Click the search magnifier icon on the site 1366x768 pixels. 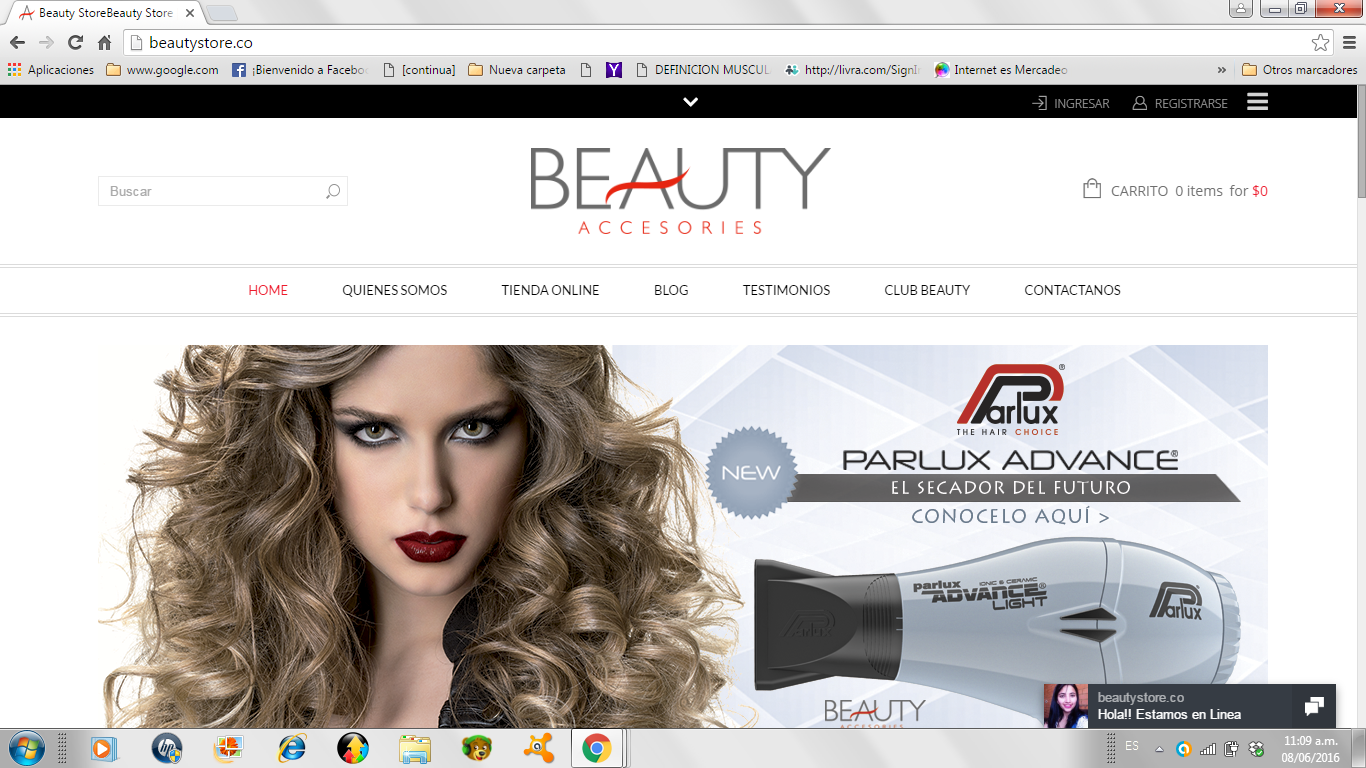point(333,191)
